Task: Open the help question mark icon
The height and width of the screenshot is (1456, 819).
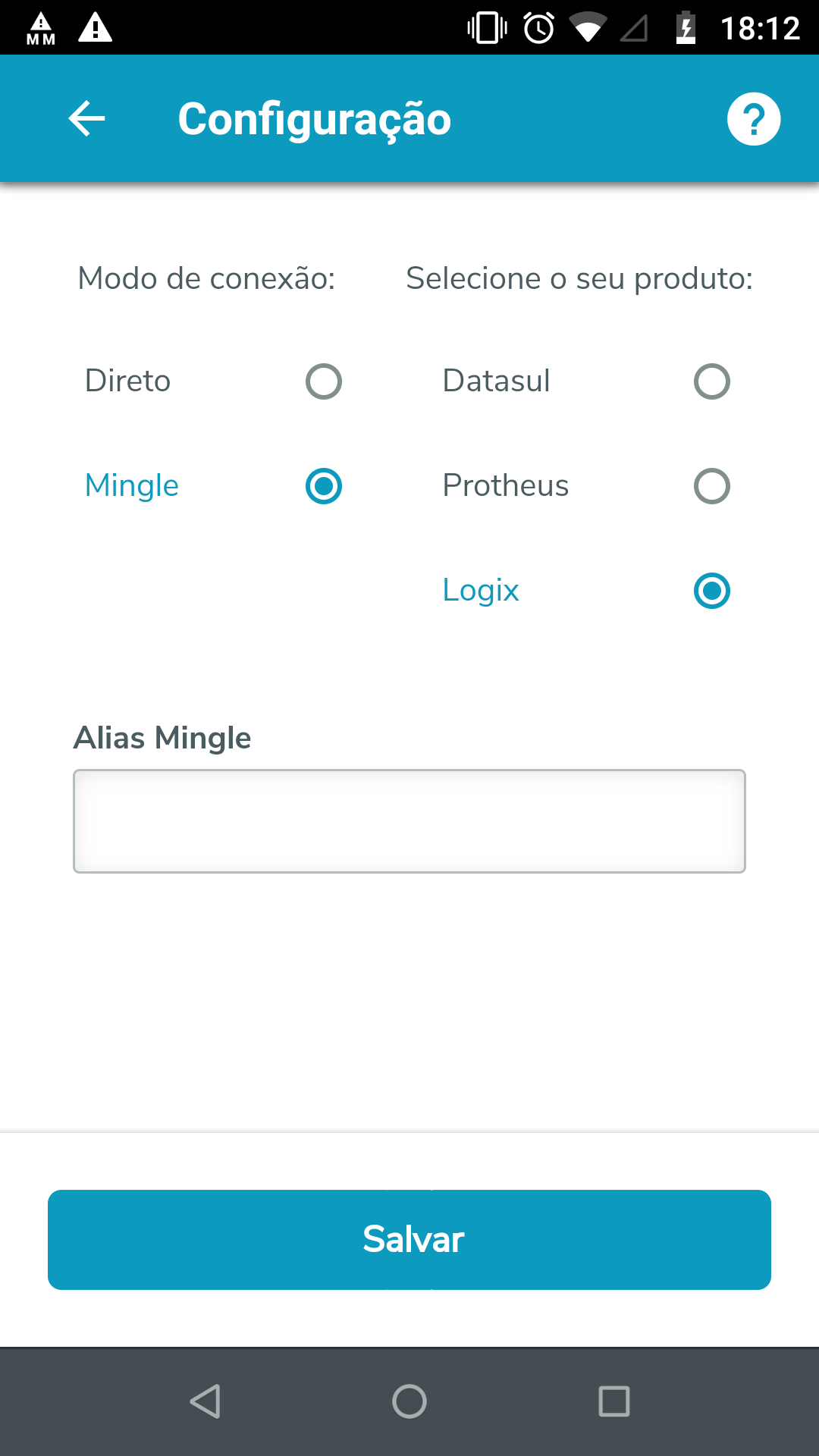Action: coord(753,119)
